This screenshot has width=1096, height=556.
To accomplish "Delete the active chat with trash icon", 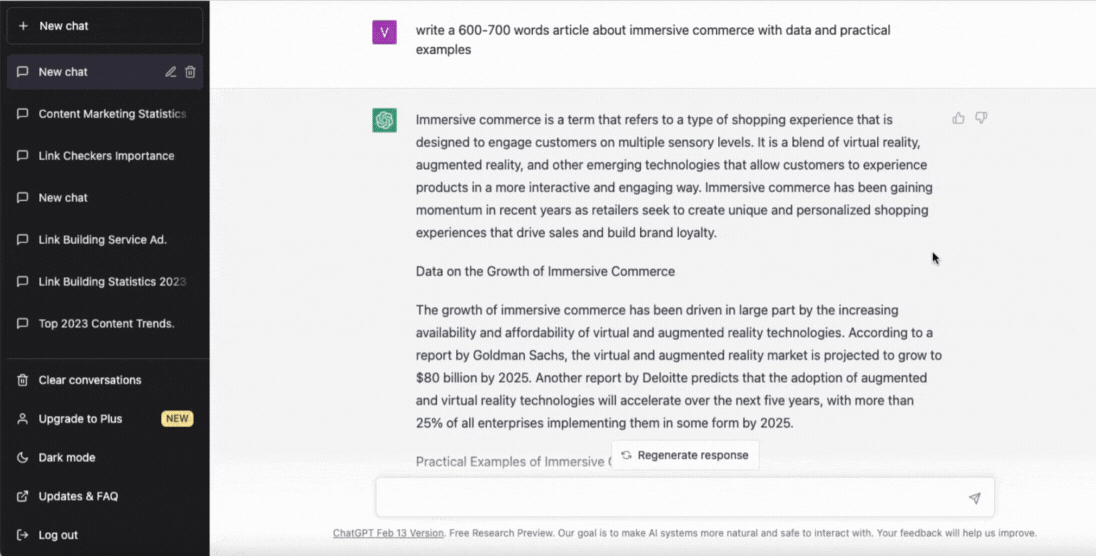I will [x=190, y=72].
